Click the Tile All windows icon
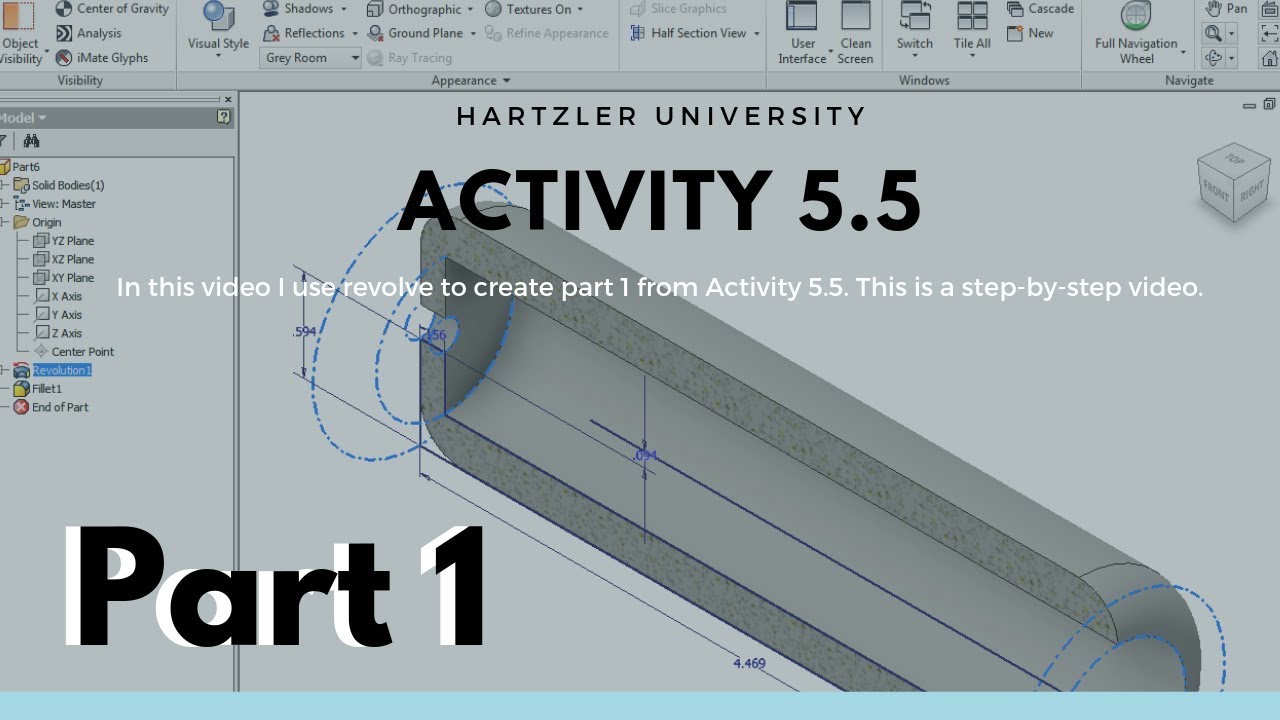1280x720 pixels. click(x=972, y=16)
